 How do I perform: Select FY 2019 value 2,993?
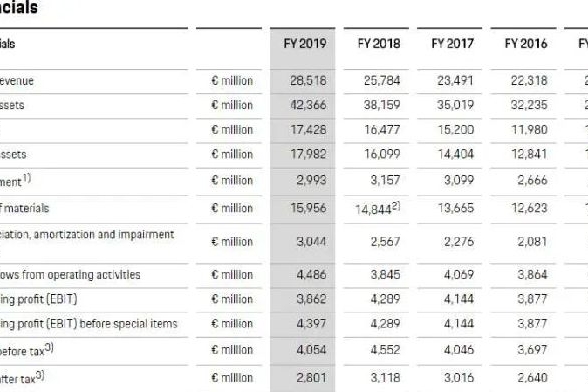pos(311,180)
